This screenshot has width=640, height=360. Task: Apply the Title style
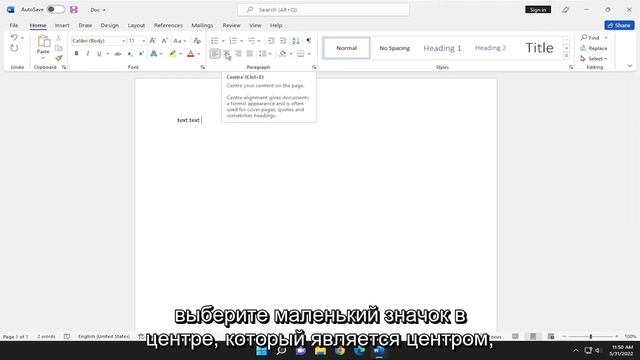pyautogui.click(x=539, y=48)
